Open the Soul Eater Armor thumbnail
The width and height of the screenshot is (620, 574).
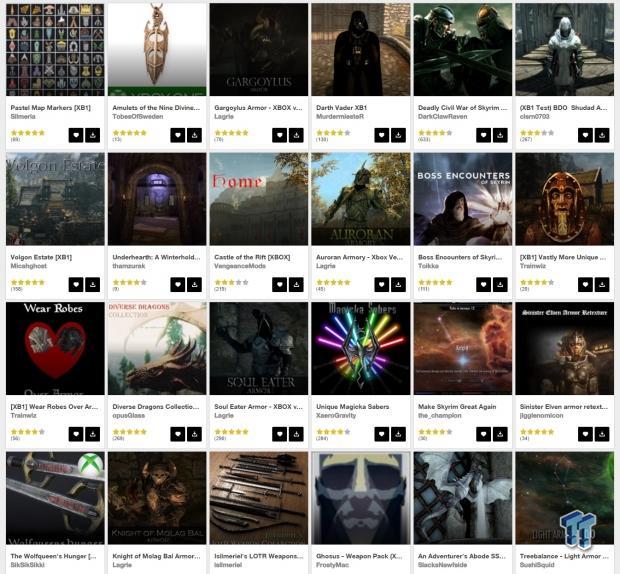(x=259, y=348)
